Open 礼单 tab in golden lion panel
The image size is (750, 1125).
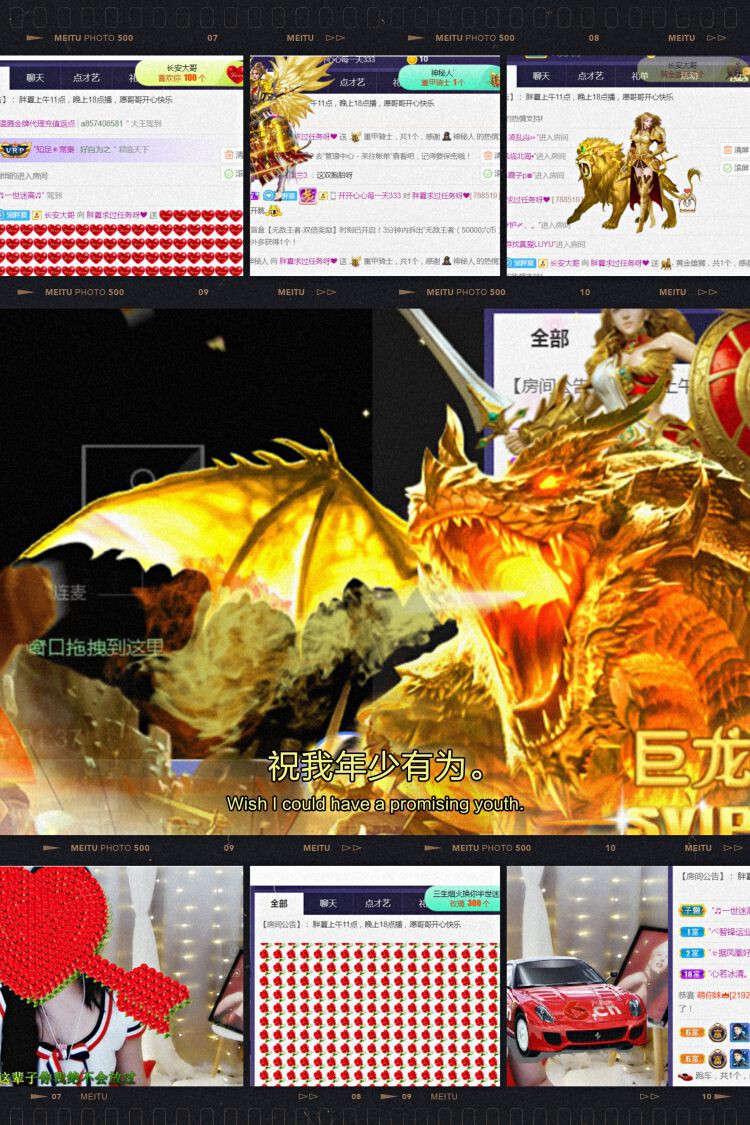[639, 76]
